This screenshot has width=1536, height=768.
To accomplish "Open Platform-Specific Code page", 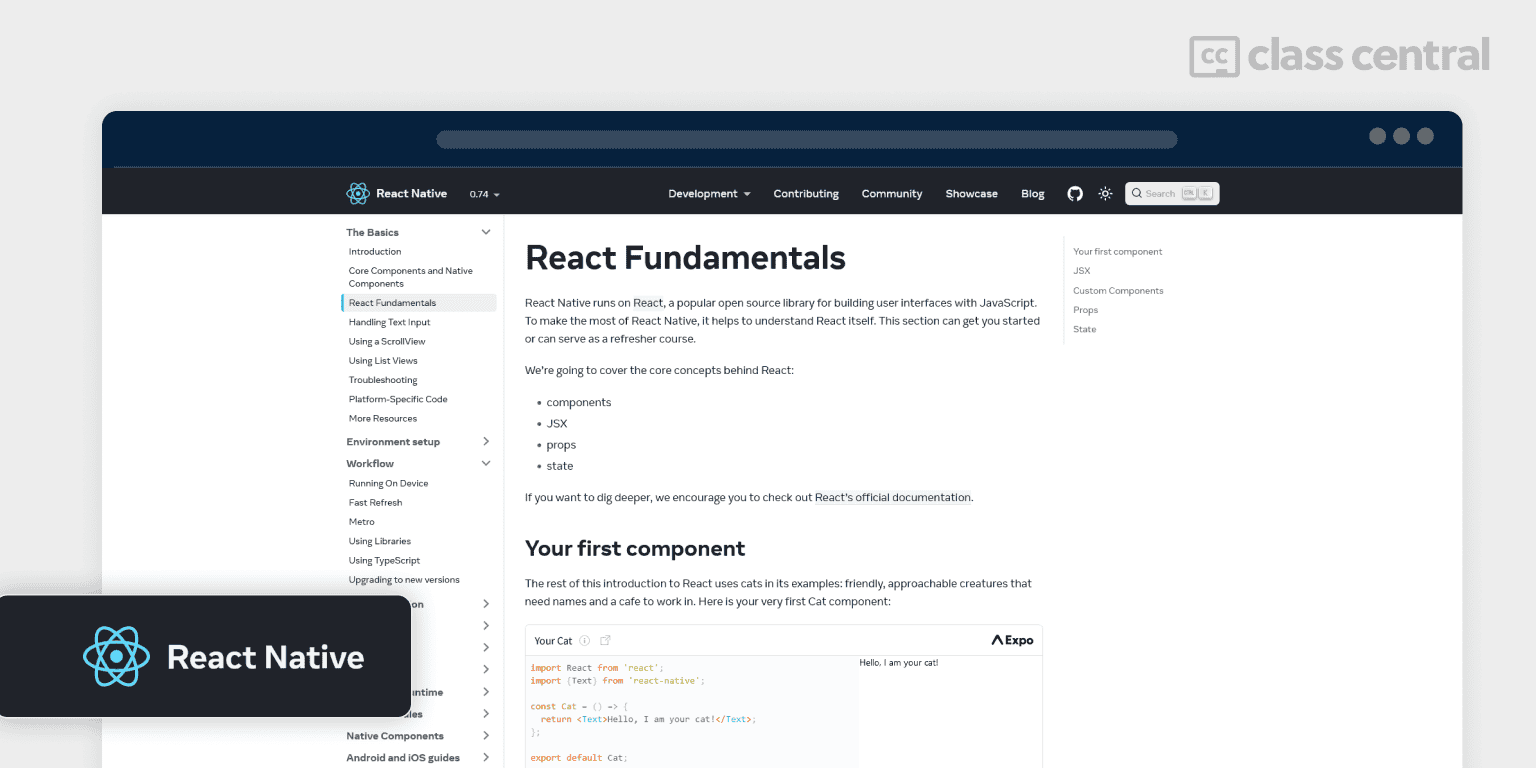I will [398, 399].
